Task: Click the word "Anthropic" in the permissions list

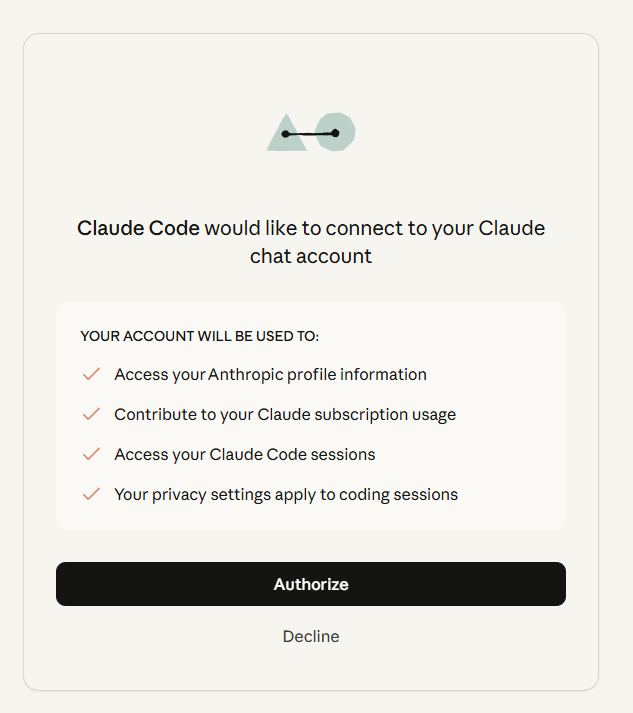Action: click(x=246, y=374)
